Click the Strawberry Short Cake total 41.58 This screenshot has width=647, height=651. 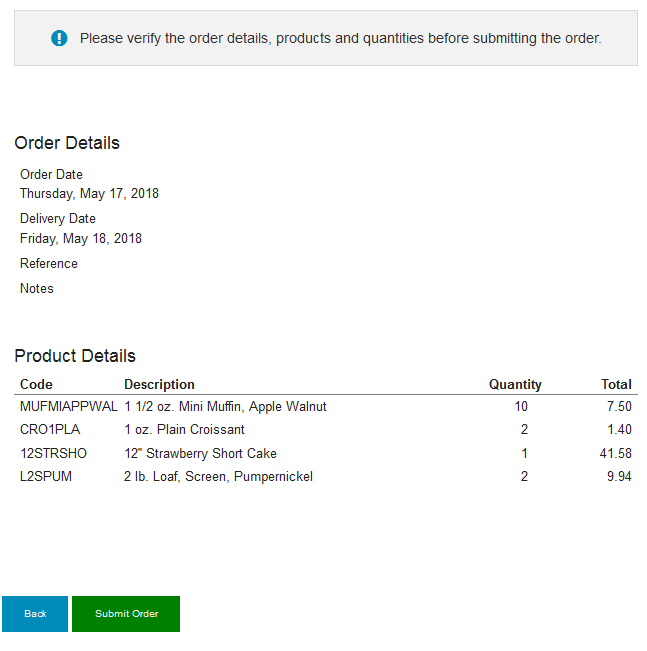[x=615, y=453]
